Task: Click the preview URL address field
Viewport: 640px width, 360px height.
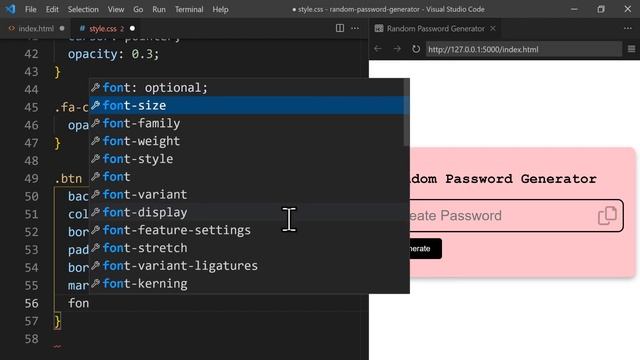Action: [524, 49]
